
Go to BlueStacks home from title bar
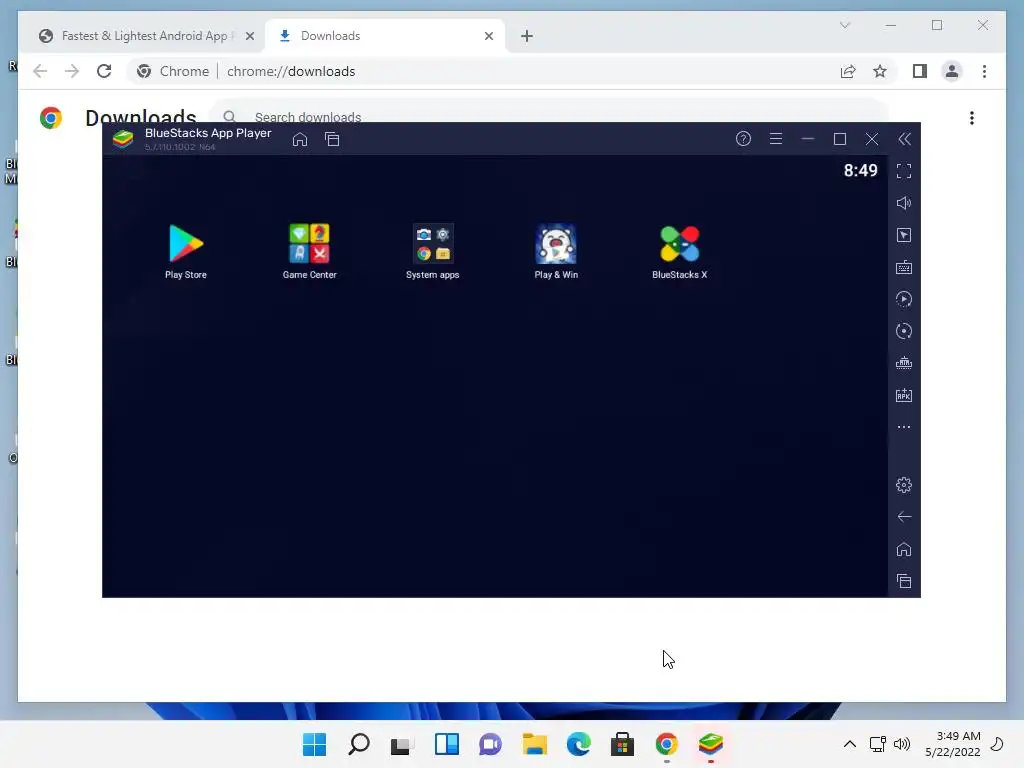coord(300,139)
